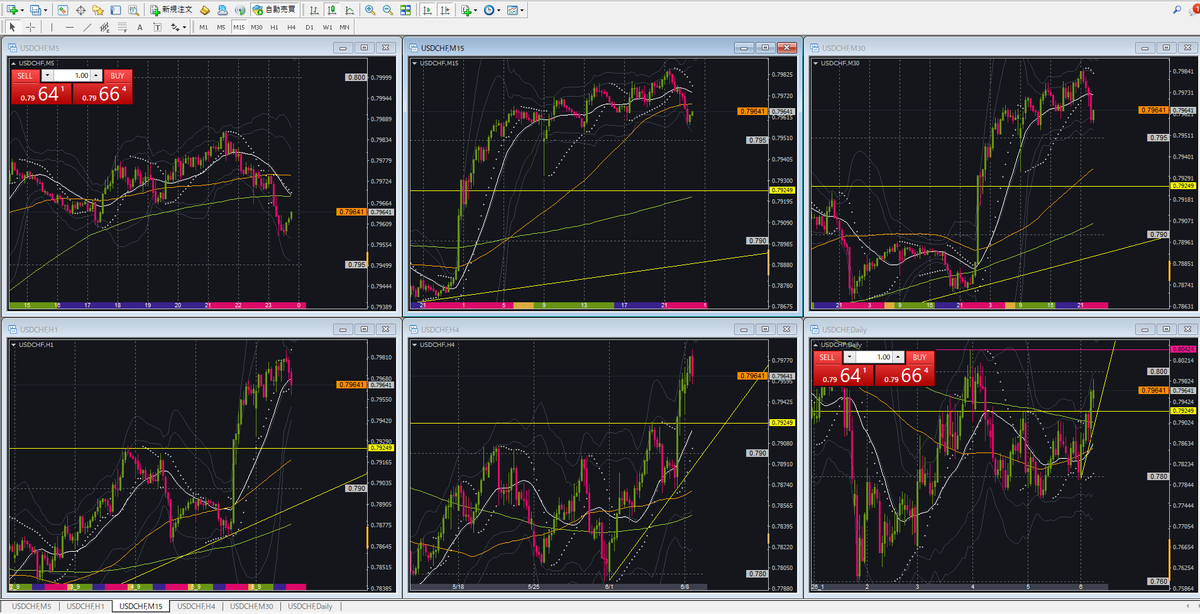Select the text label 'T' tool
This screenshot has width=1200, height=614.
pyautogui.click(x=157, y=27)
